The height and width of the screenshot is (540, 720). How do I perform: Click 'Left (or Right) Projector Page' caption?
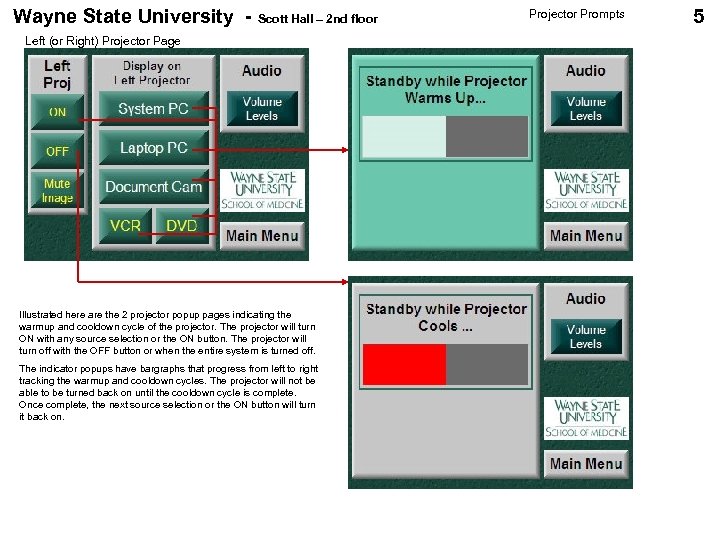click(x=102, y=41)
